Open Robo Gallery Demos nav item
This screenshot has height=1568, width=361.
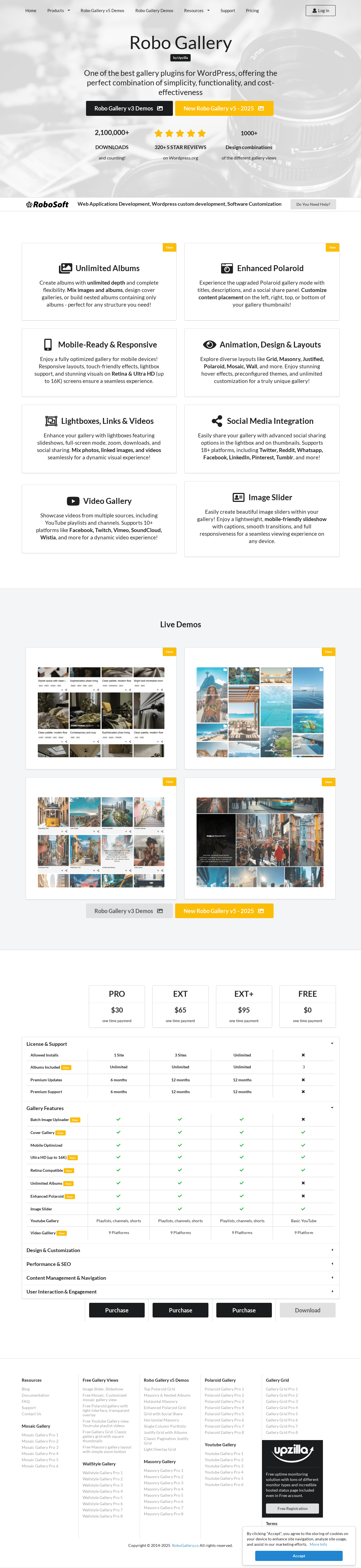[x=154, y=10]
